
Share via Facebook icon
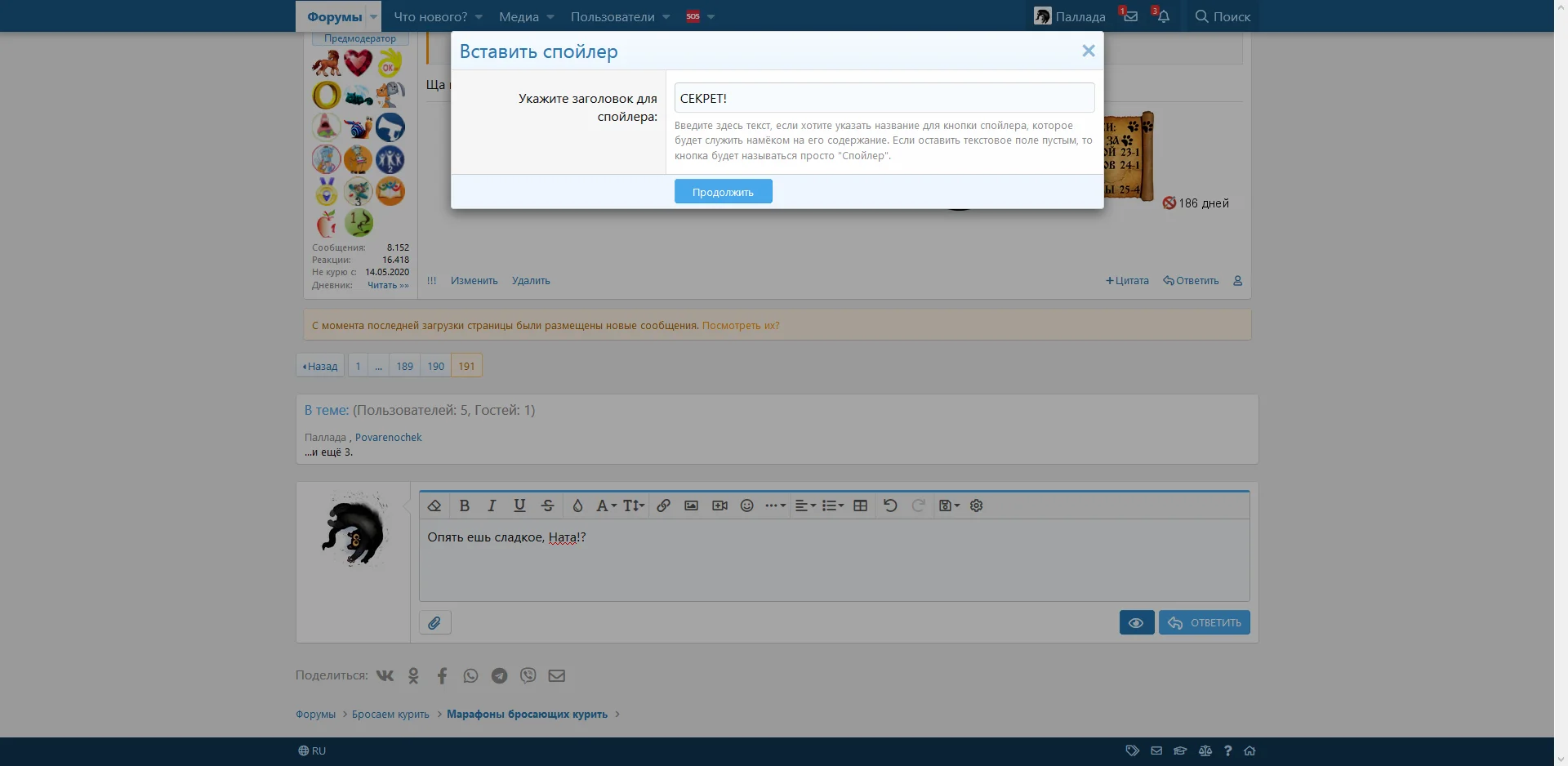click(x=442, y=675)
